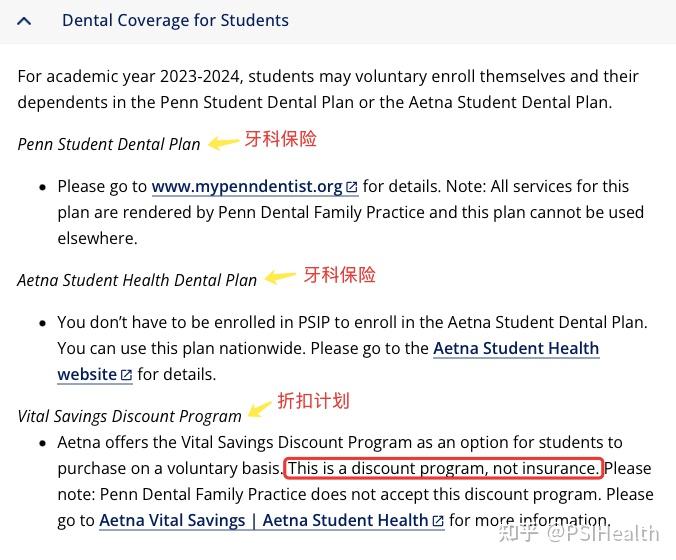
Task: Click yellow arrow beside Vital Savings Discount Program
Action: pyautogui.click(x=261, y=406)
